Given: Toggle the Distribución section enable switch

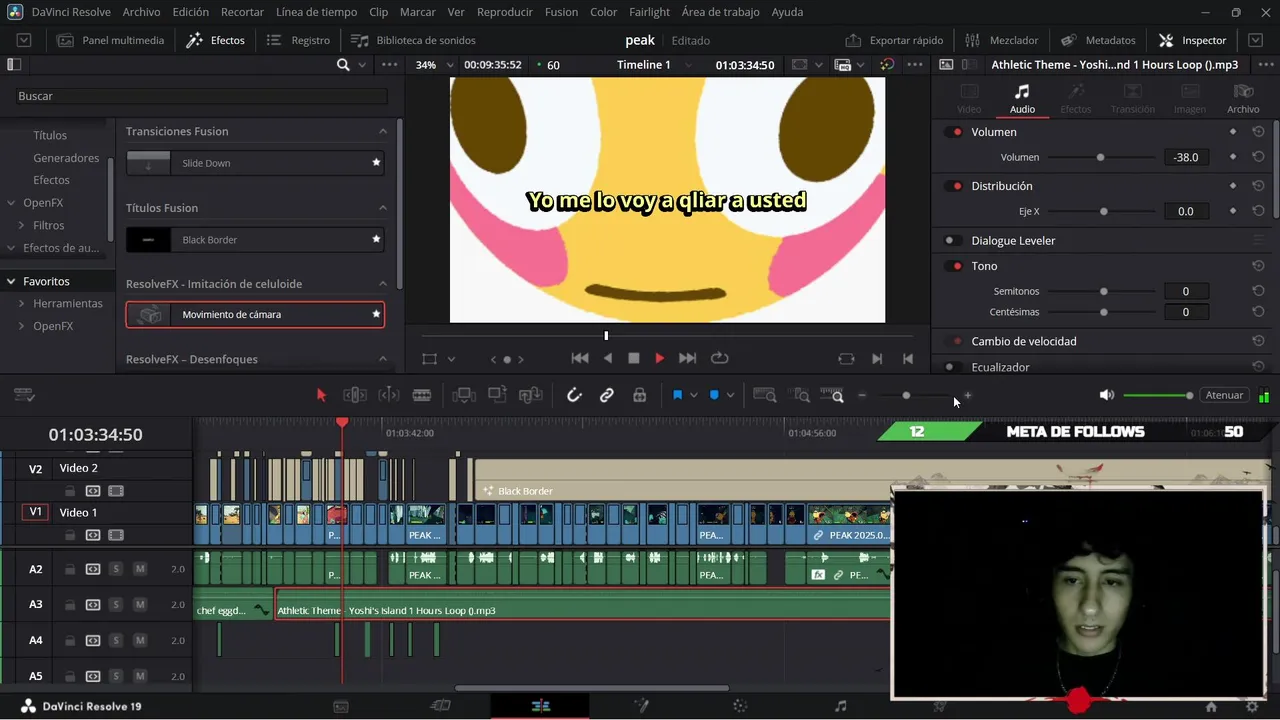Looking at the screenshot, I should pos(954,186).
